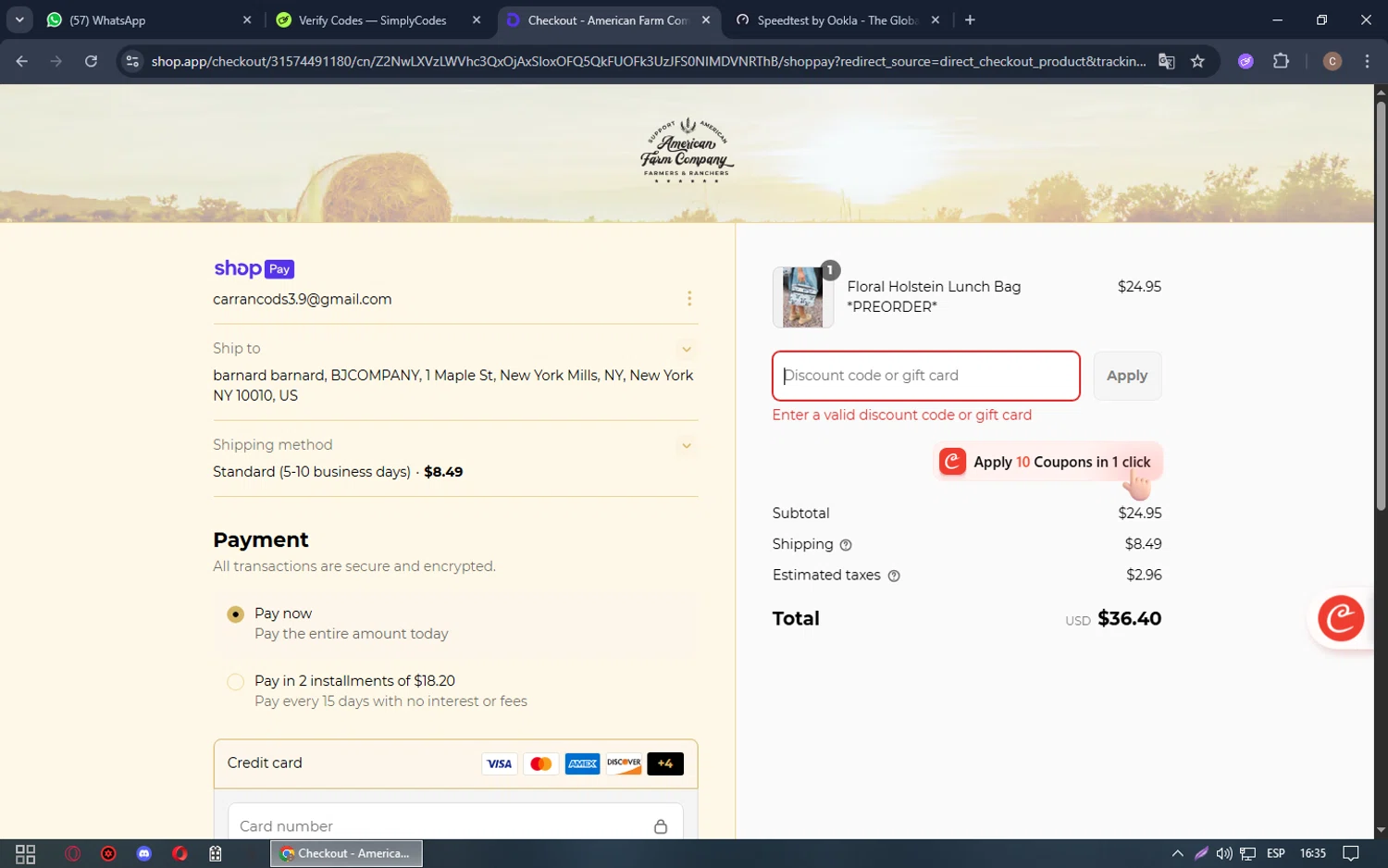The width and height of the screenshot is (1388, 868).
Task: Close the Verify Codes tab
Action: click(x=477, y=19)
